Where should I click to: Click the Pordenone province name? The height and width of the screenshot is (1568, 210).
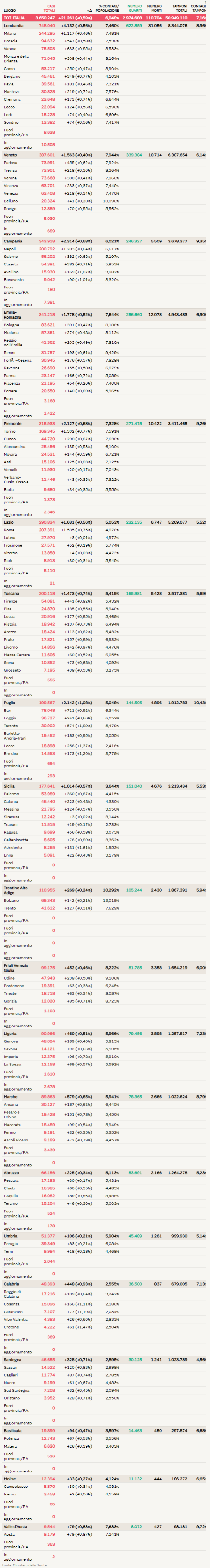[x=13, y=986]
